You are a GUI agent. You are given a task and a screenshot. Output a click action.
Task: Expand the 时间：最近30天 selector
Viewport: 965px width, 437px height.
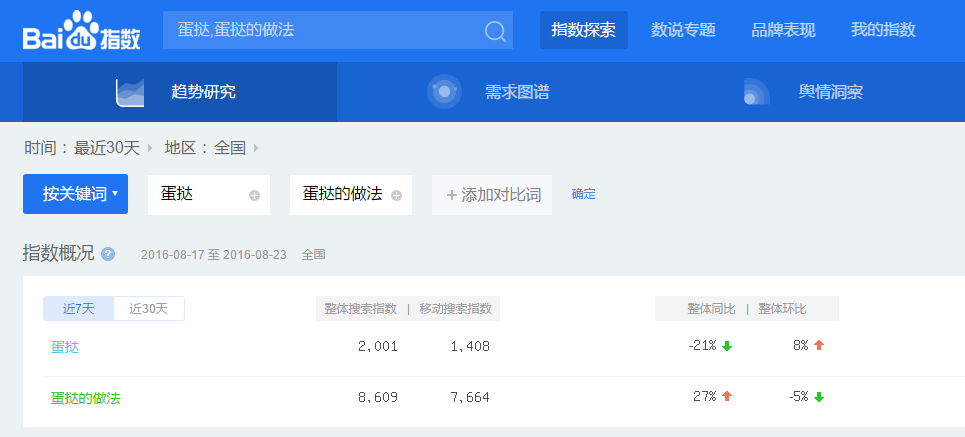[x=88, y=148]
